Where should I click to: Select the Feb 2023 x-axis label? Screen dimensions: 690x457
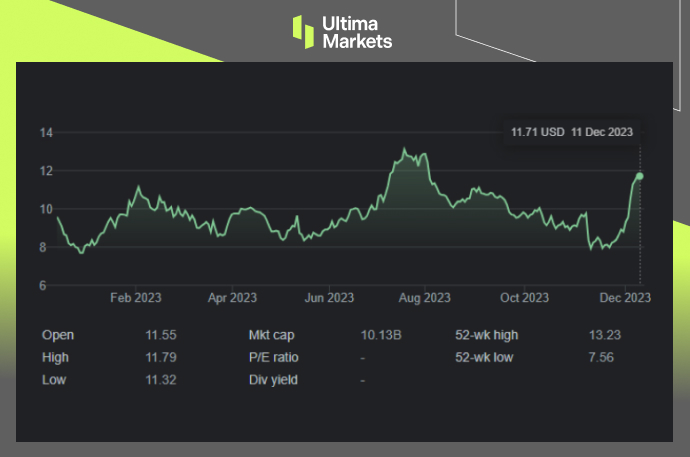[135, 297]
